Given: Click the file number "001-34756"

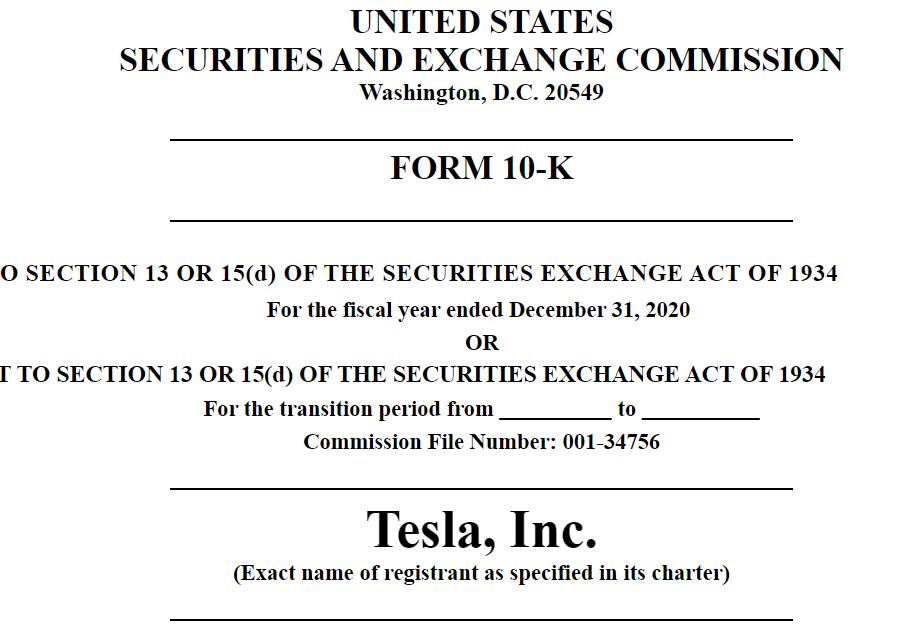Looking at the screenshot, I should click(x=611, y=442).
